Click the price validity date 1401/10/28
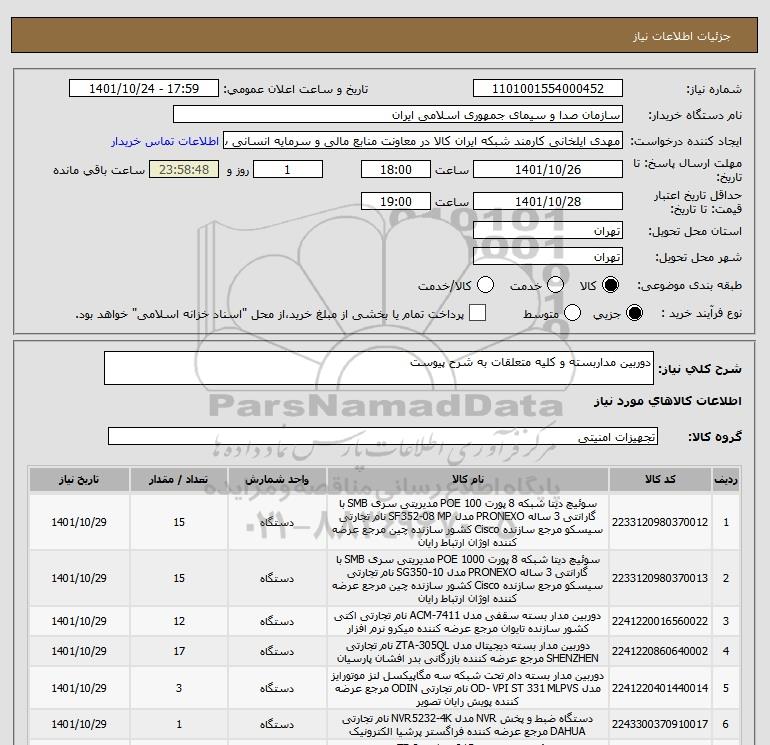This screenshot has width=770, height=745. [x=548, y=201]
